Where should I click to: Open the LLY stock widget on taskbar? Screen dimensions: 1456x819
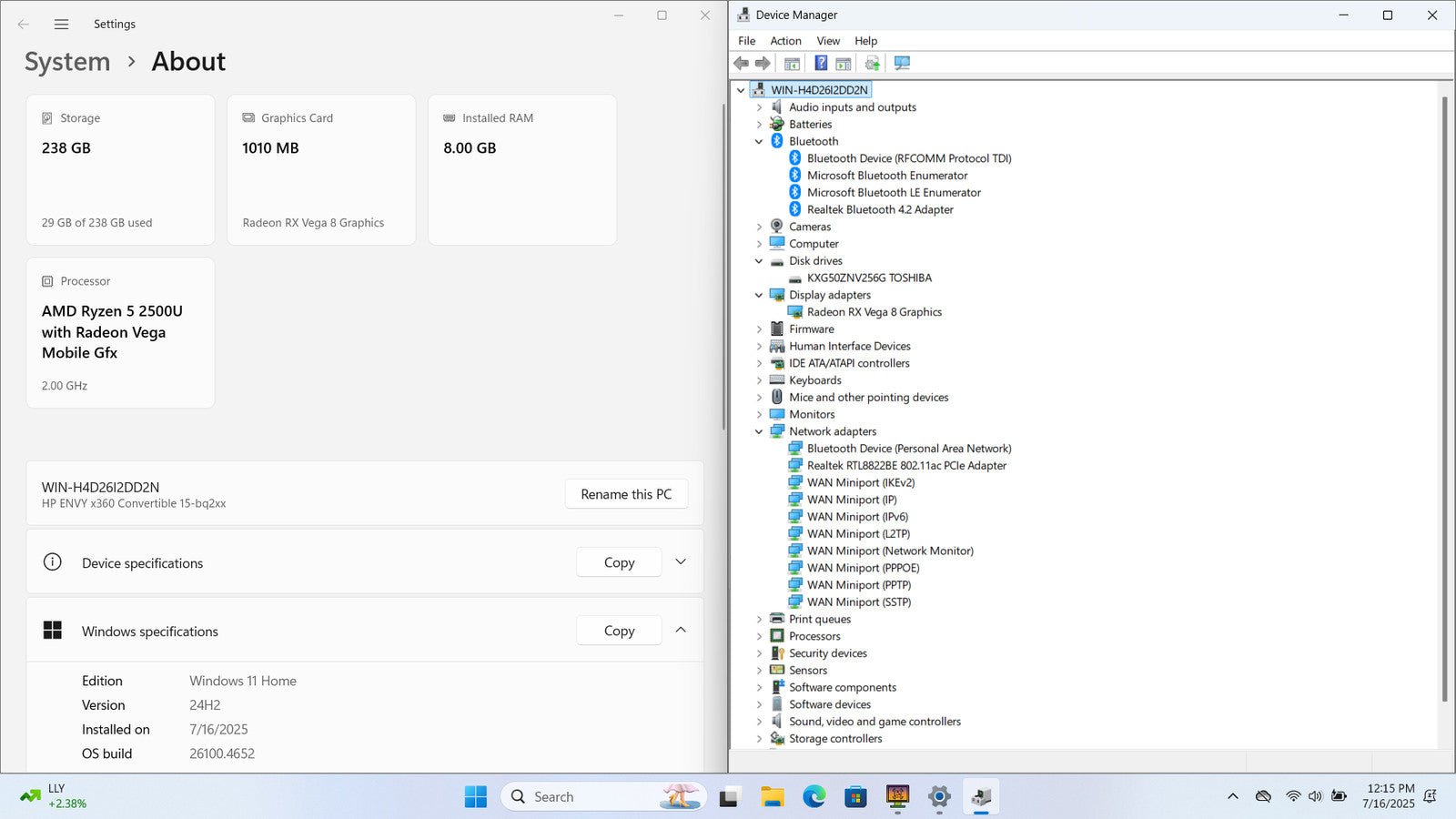click(x=55, y=796)
